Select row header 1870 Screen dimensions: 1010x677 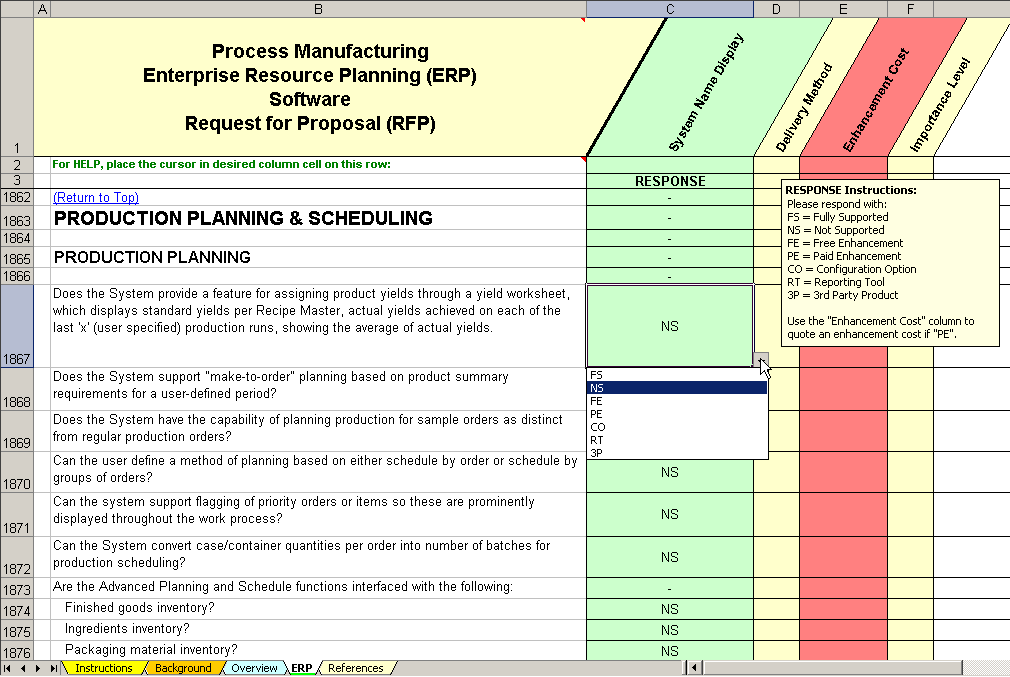[17, 472]
